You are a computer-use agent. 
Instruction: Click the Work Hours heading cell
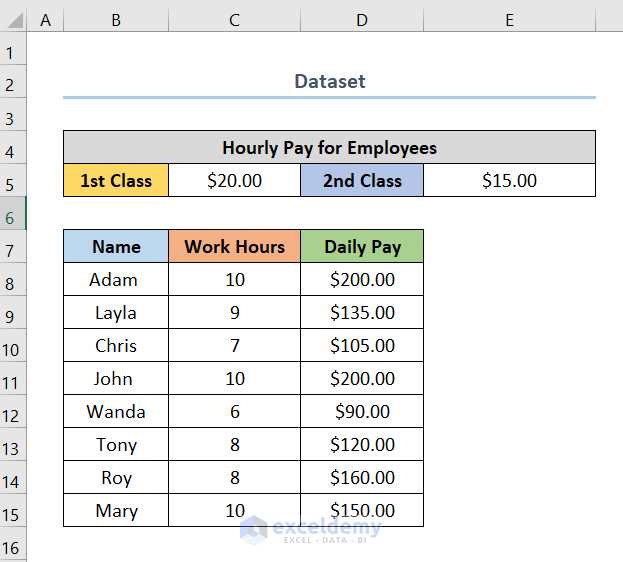[x=234, y=246]
